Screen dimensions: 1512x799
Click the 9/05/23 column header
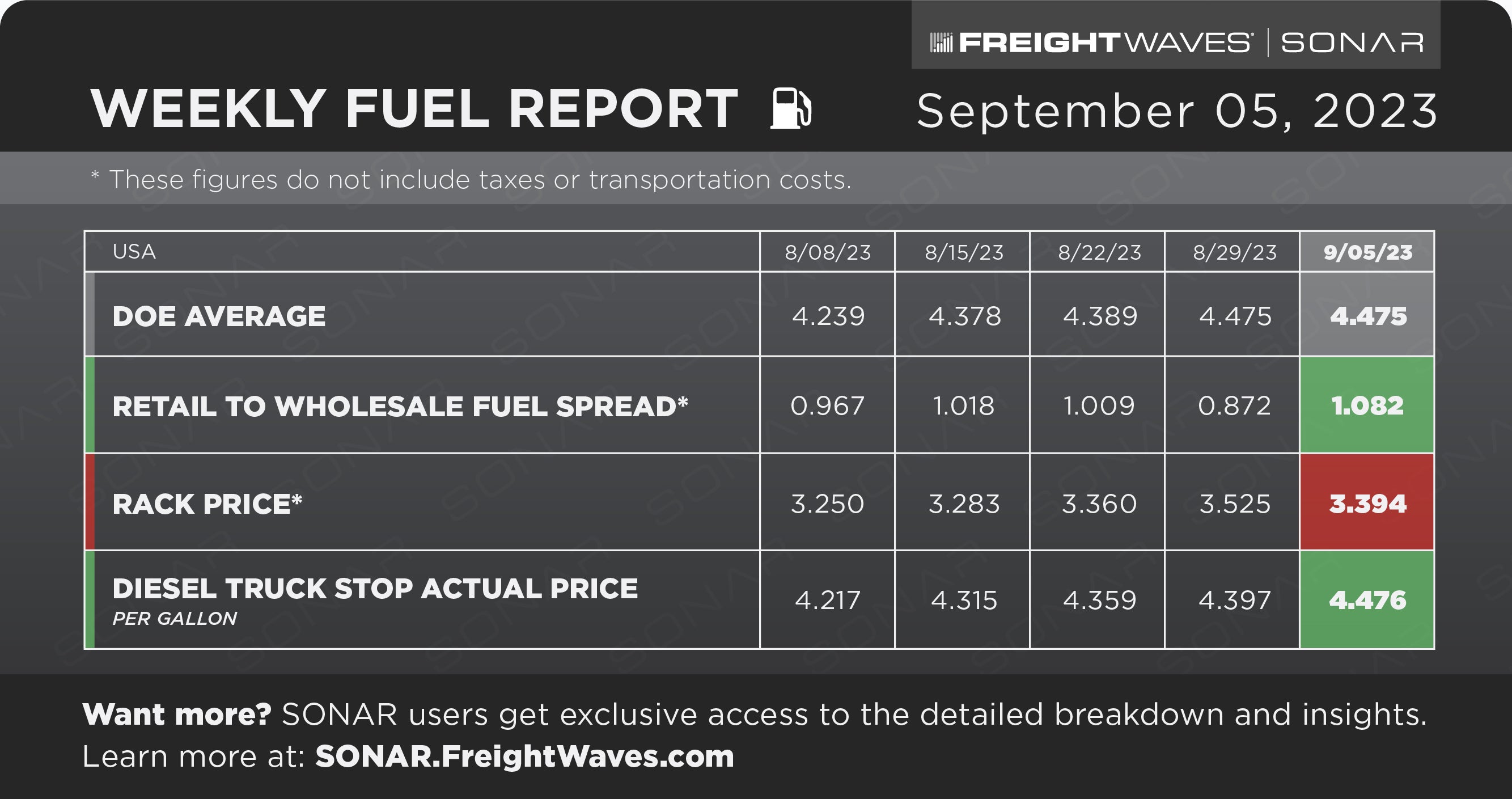(x=1367, y=252)
